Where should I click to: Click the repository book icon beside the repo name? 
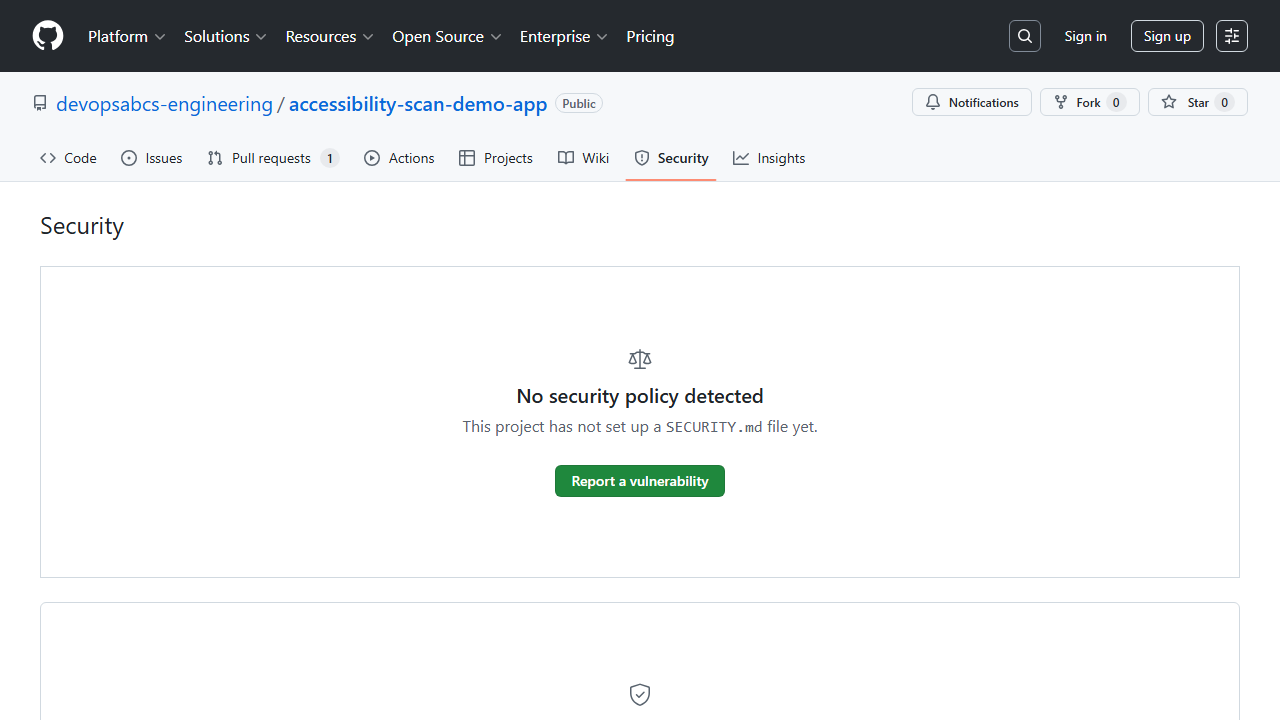pyautogui.click(x=40, y=103)
